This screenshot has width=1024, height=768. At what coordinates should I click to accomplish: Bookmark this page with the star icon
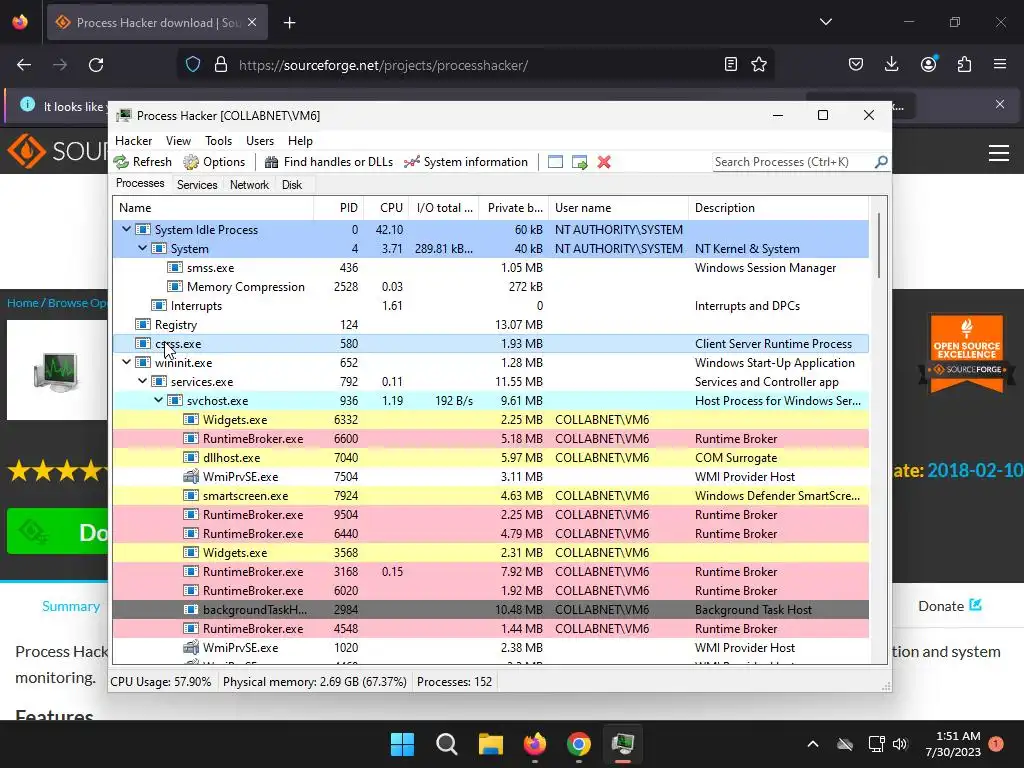click(x=759, y=64)
